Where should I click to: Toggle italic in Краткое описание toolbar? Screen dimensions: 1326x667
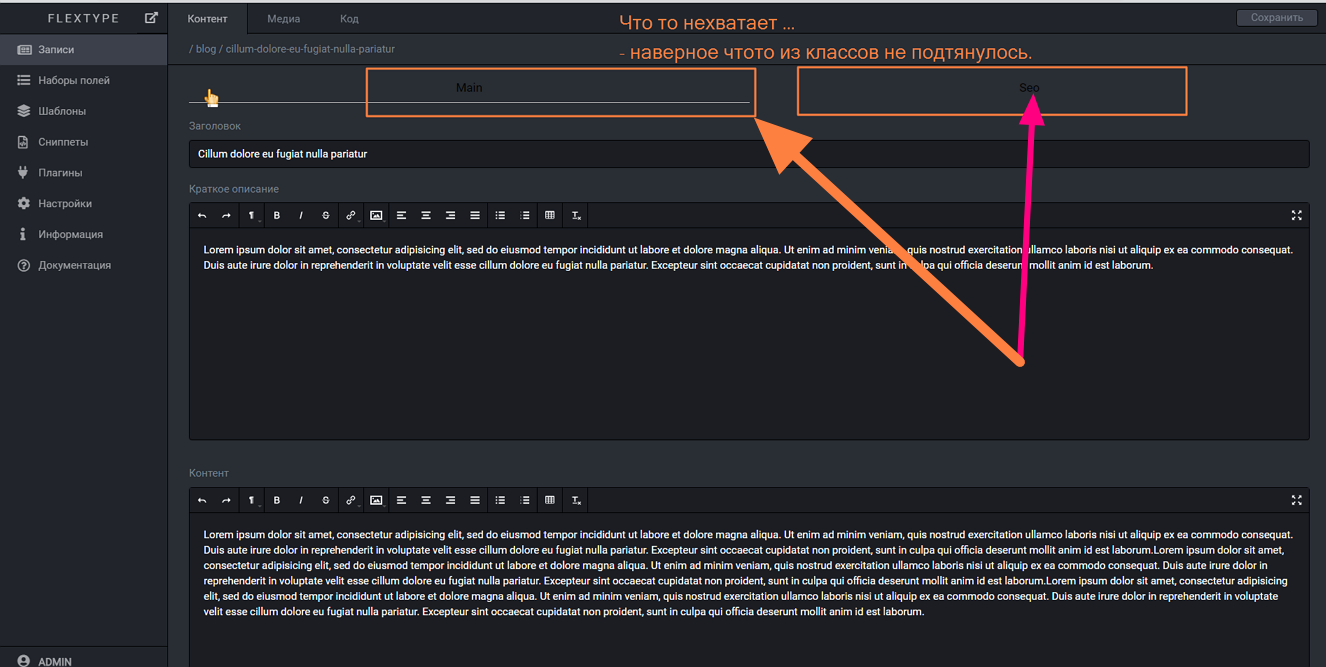click(301, 215)
